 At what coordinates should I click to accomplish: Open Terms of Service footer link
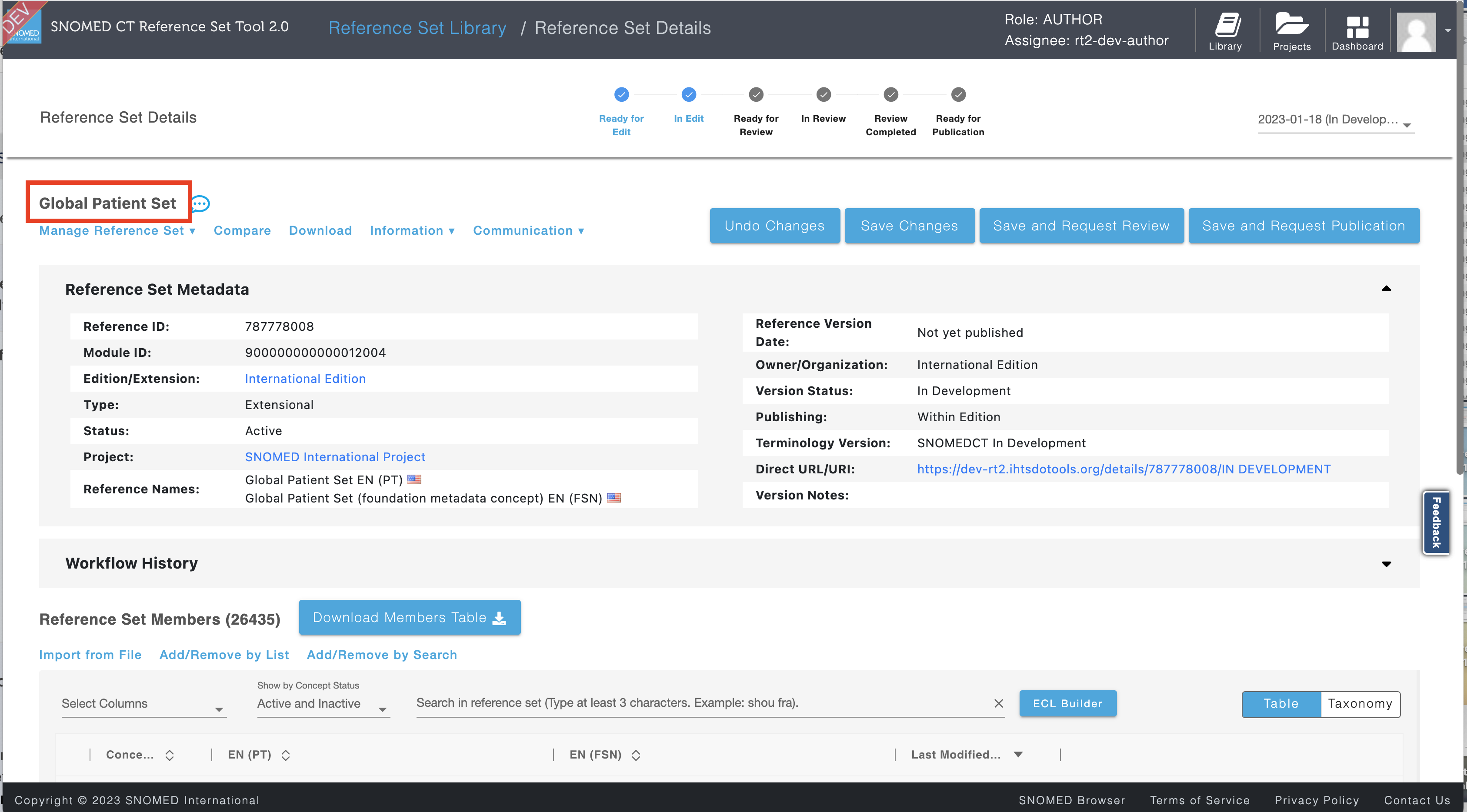tap(1199, 800)
